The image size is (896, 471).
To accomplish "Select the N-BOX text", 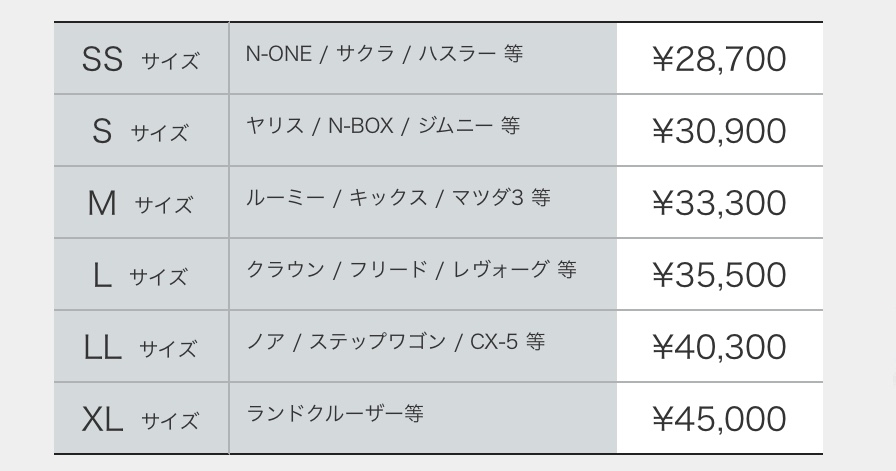I will tap(364, 127).
